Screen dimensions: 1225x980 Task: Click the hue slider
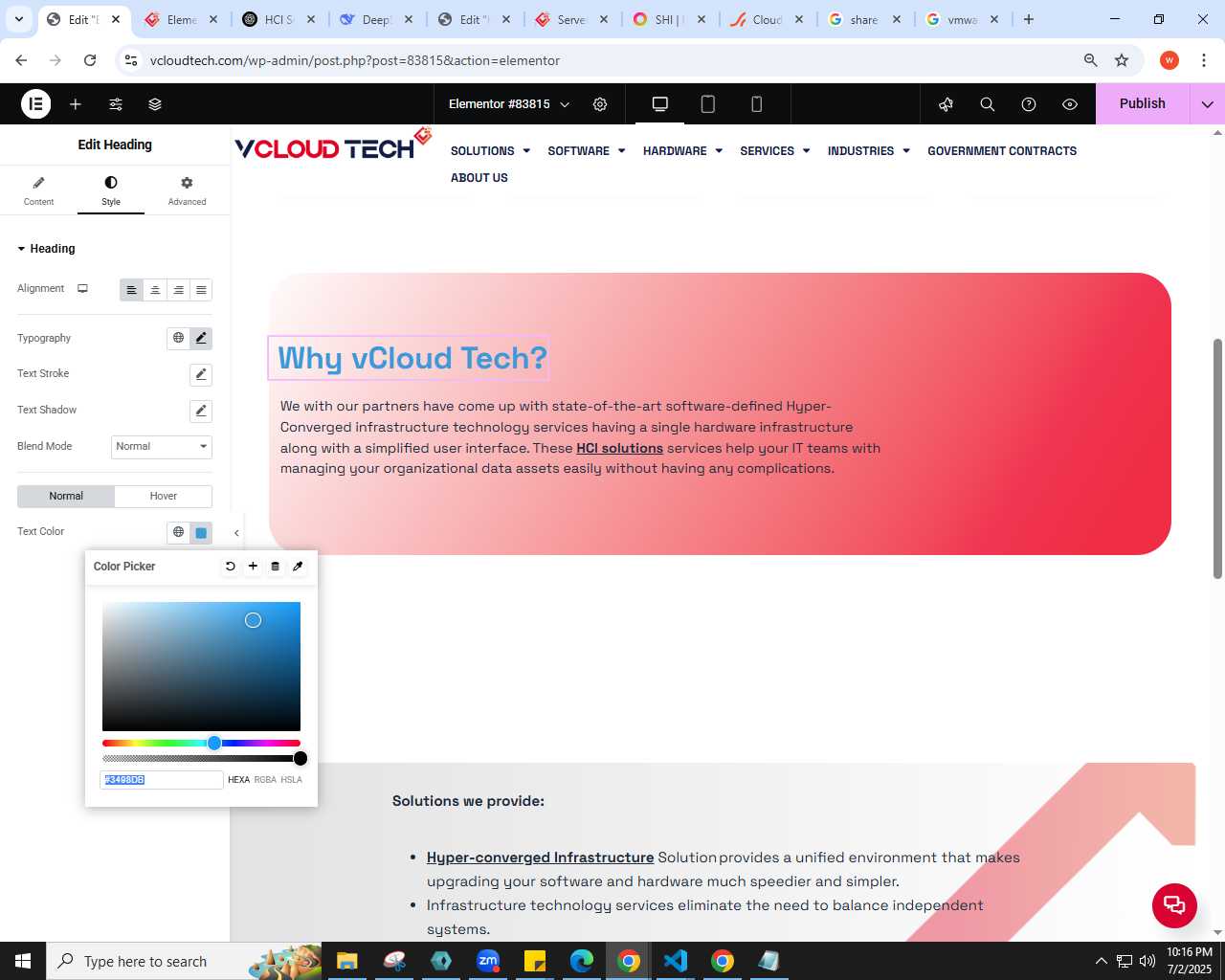(201, 743)
